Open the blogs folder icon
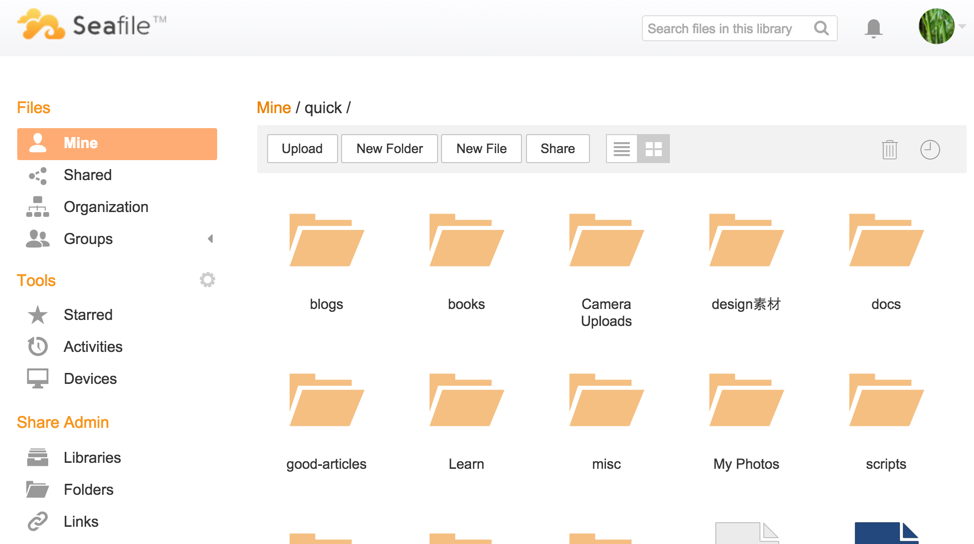This screenshot has width=974, height=544. pyautogui.click(x=327, y=240)
